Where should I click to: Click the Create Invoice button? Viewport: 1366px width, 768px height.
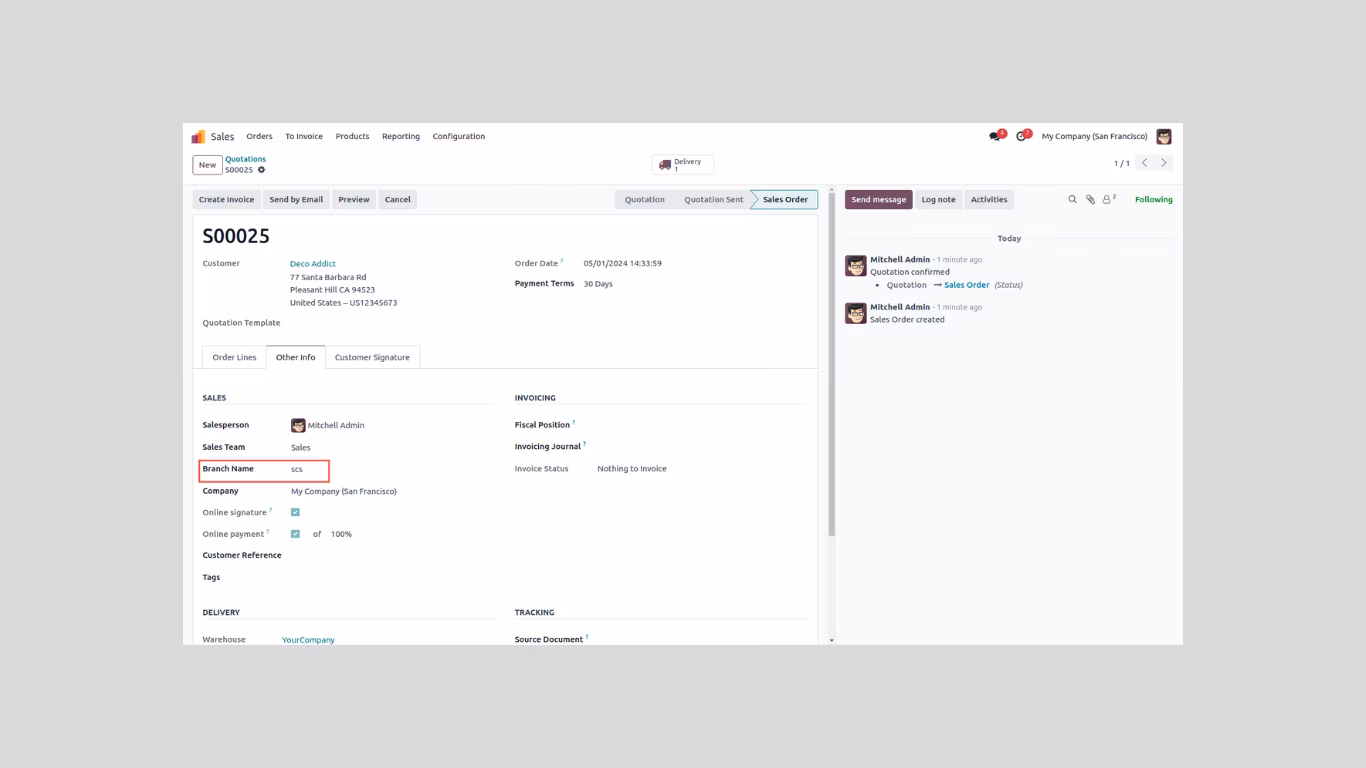pos(226,199)
